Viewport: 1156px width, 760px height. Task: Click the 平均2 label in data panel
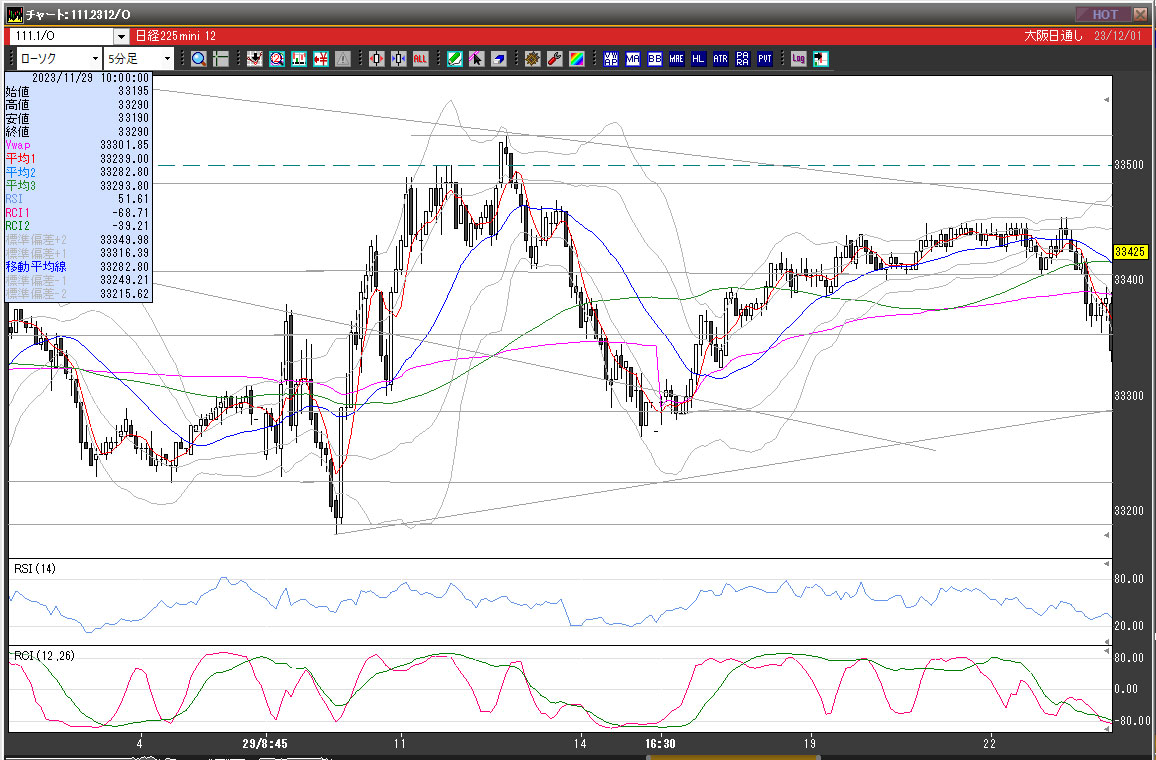[x=21, y=172]
